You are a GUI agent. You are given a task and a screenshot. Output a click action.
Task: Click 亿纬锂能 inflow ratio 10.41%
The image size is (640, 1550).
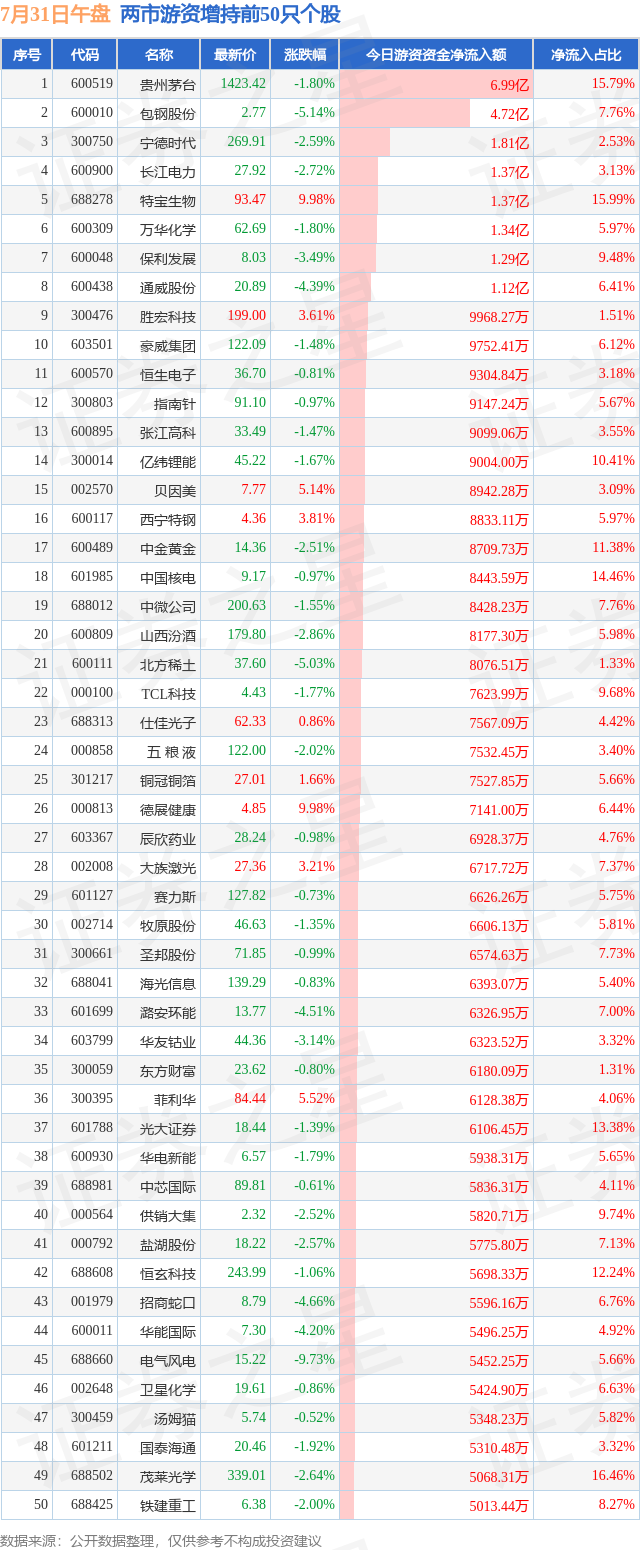[613, 461]
